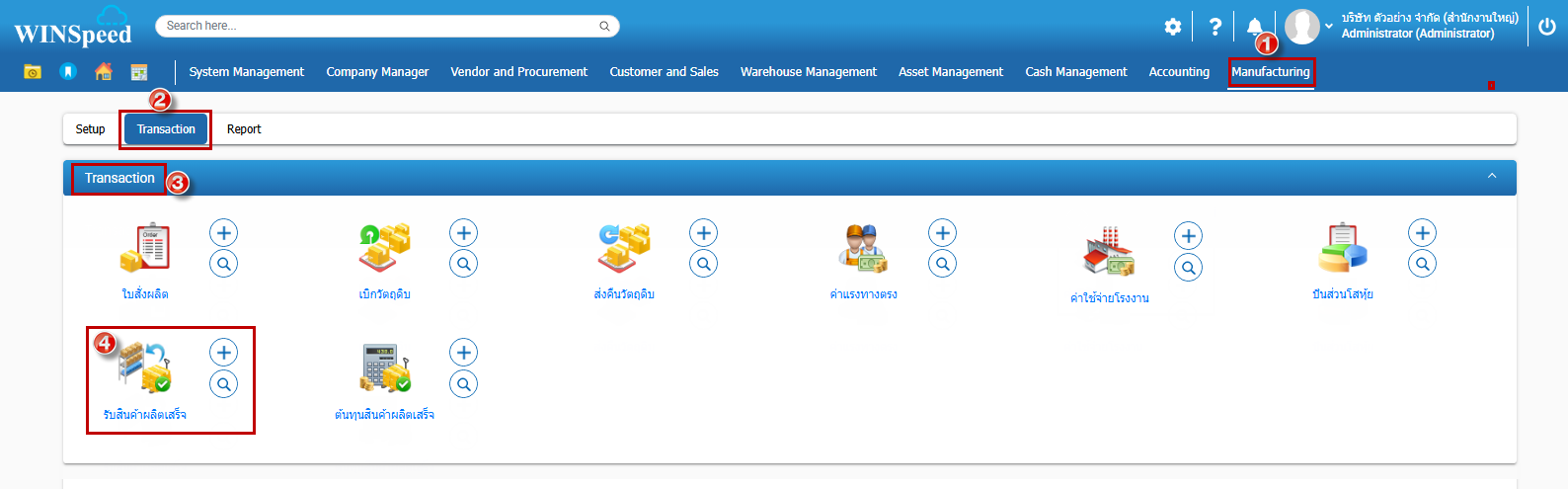The image size is (1568, 489).
Task: Open the Accounting menu
Action: coord(1179,72)
